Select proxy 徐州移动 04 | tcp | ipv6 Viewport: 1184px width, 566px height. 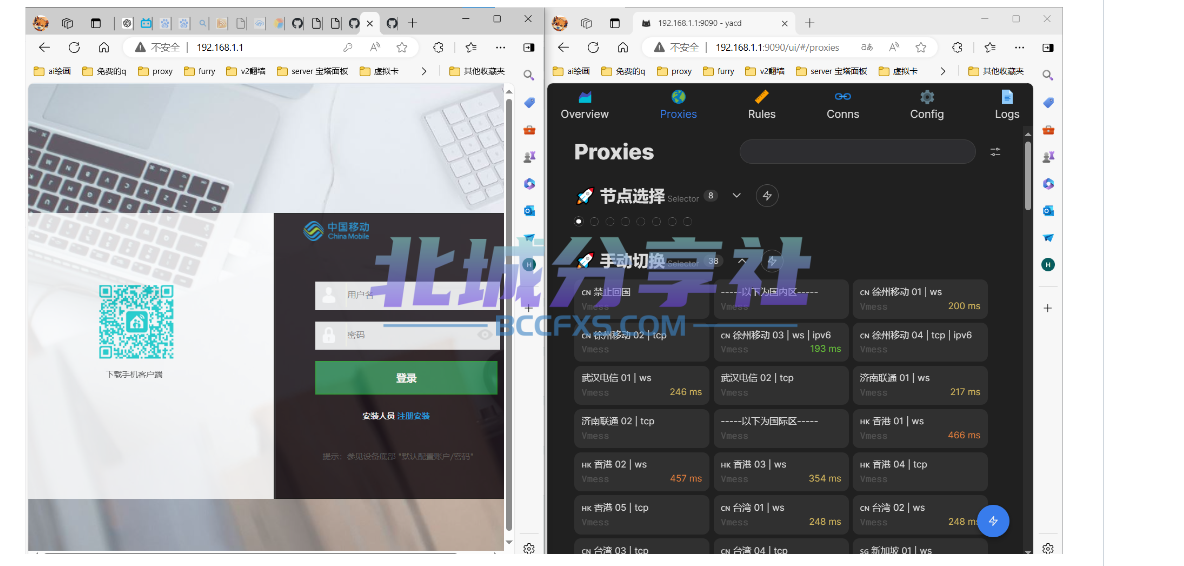click(x=920, y=342)
